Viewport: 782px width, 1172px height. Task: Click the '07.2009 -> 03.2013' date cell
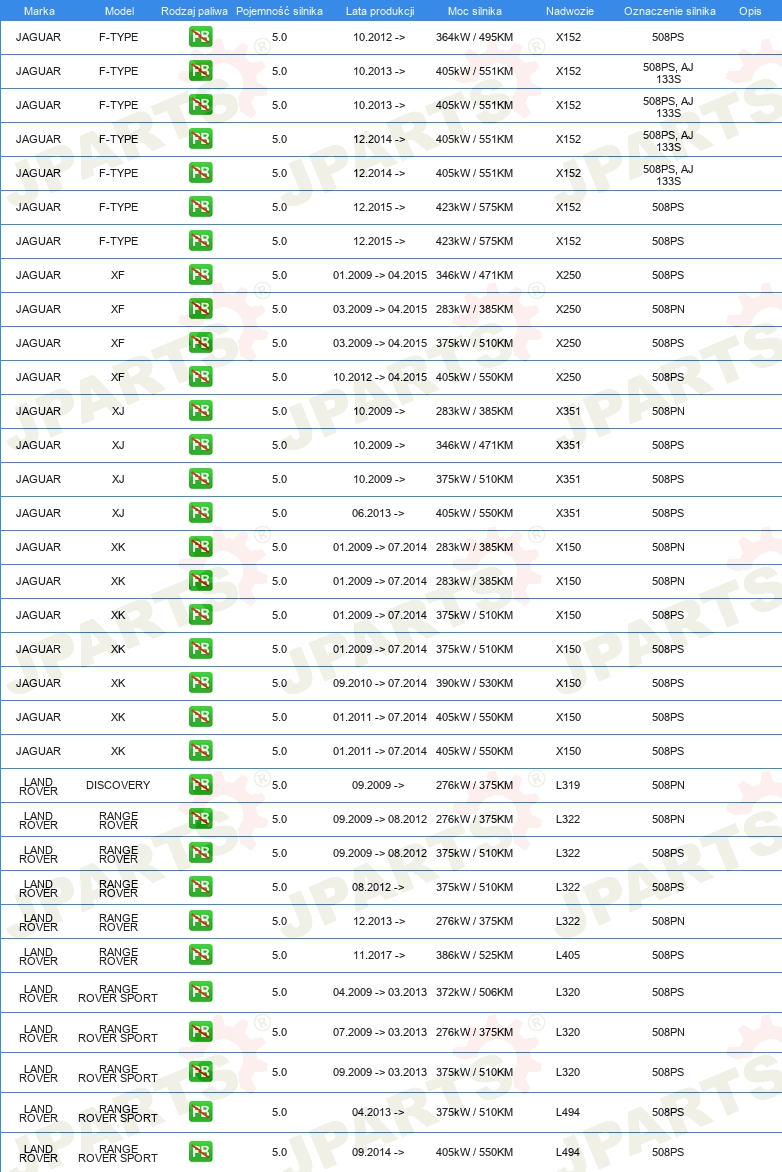[x=380, y=1032]
